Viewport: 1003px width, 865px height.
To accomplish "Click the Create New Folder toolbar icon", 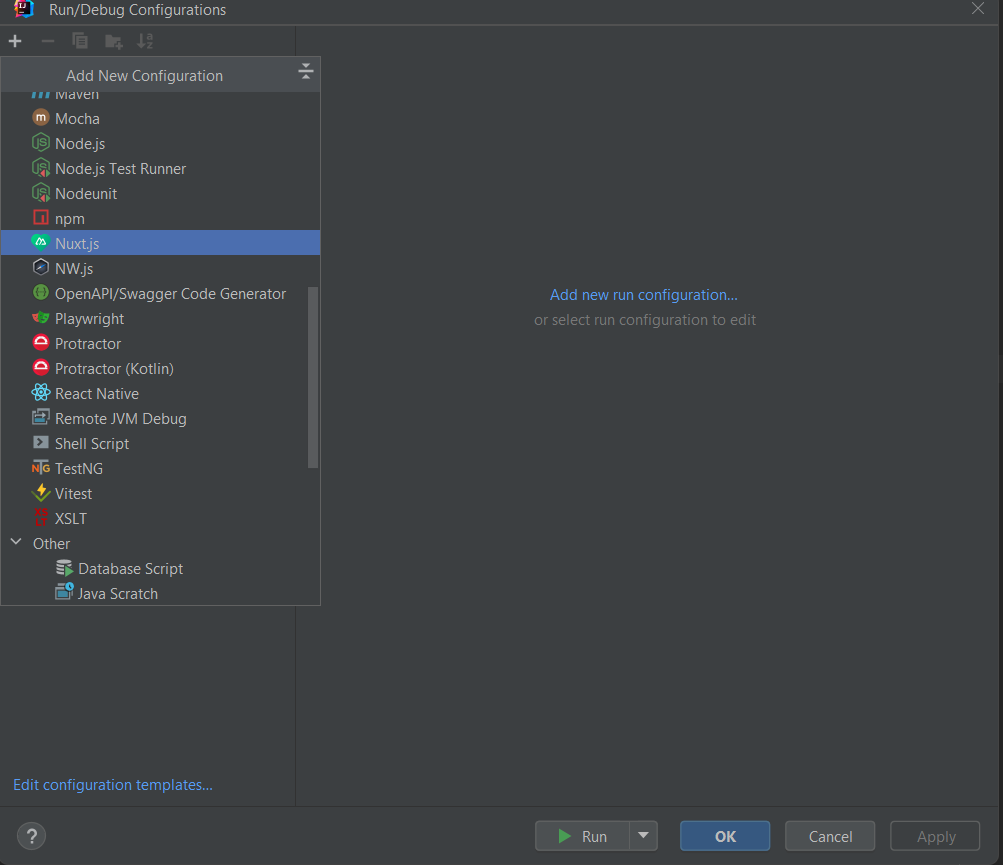I will click(x=113, y=42).
